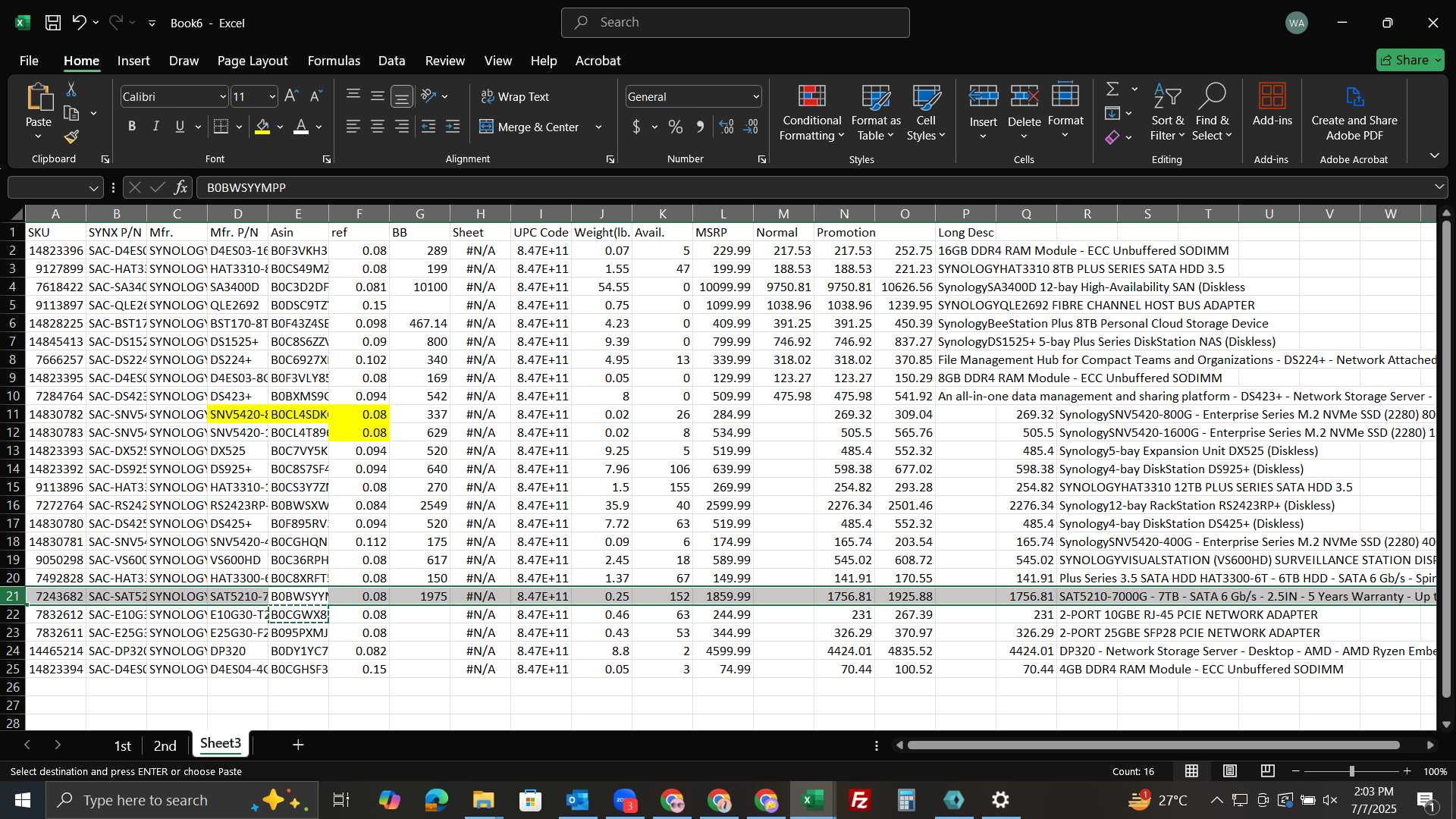Click Merge & Center button
The width and height of the screenshot is (1456, 819).
tap(529, 127)
